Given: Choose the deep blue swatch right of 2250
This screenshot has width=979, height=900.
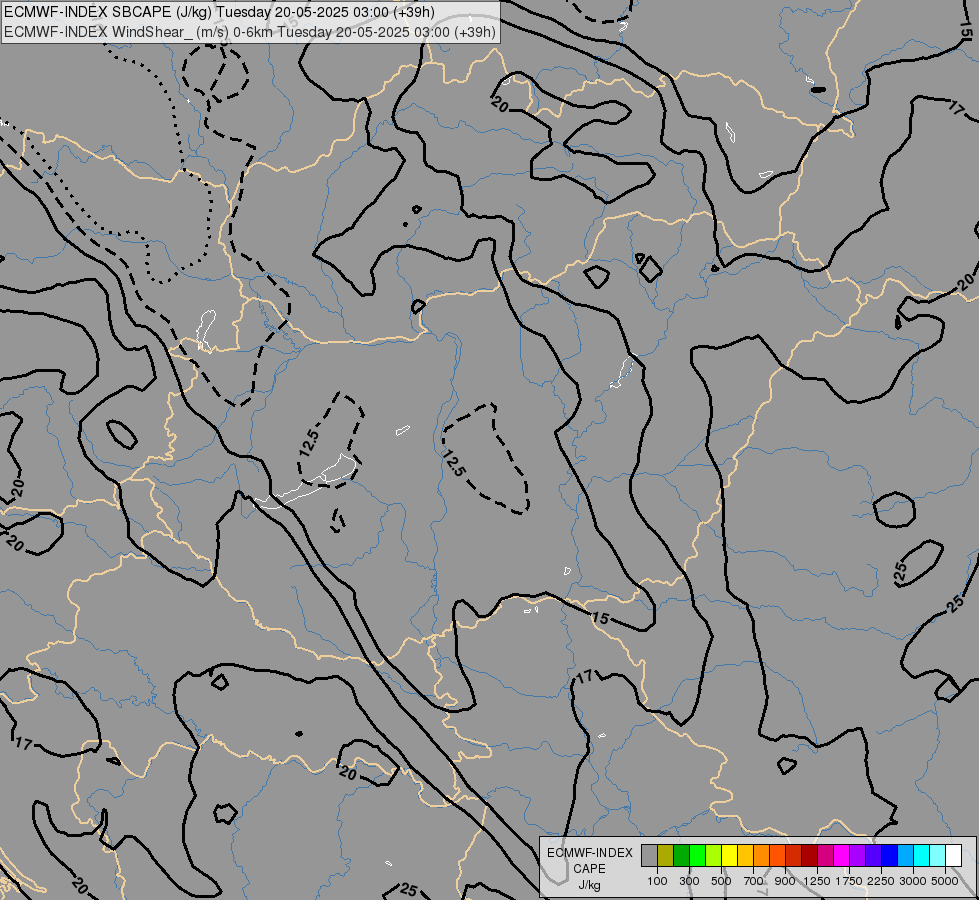Looking at the screenshot, I should [x=890, y=855].
